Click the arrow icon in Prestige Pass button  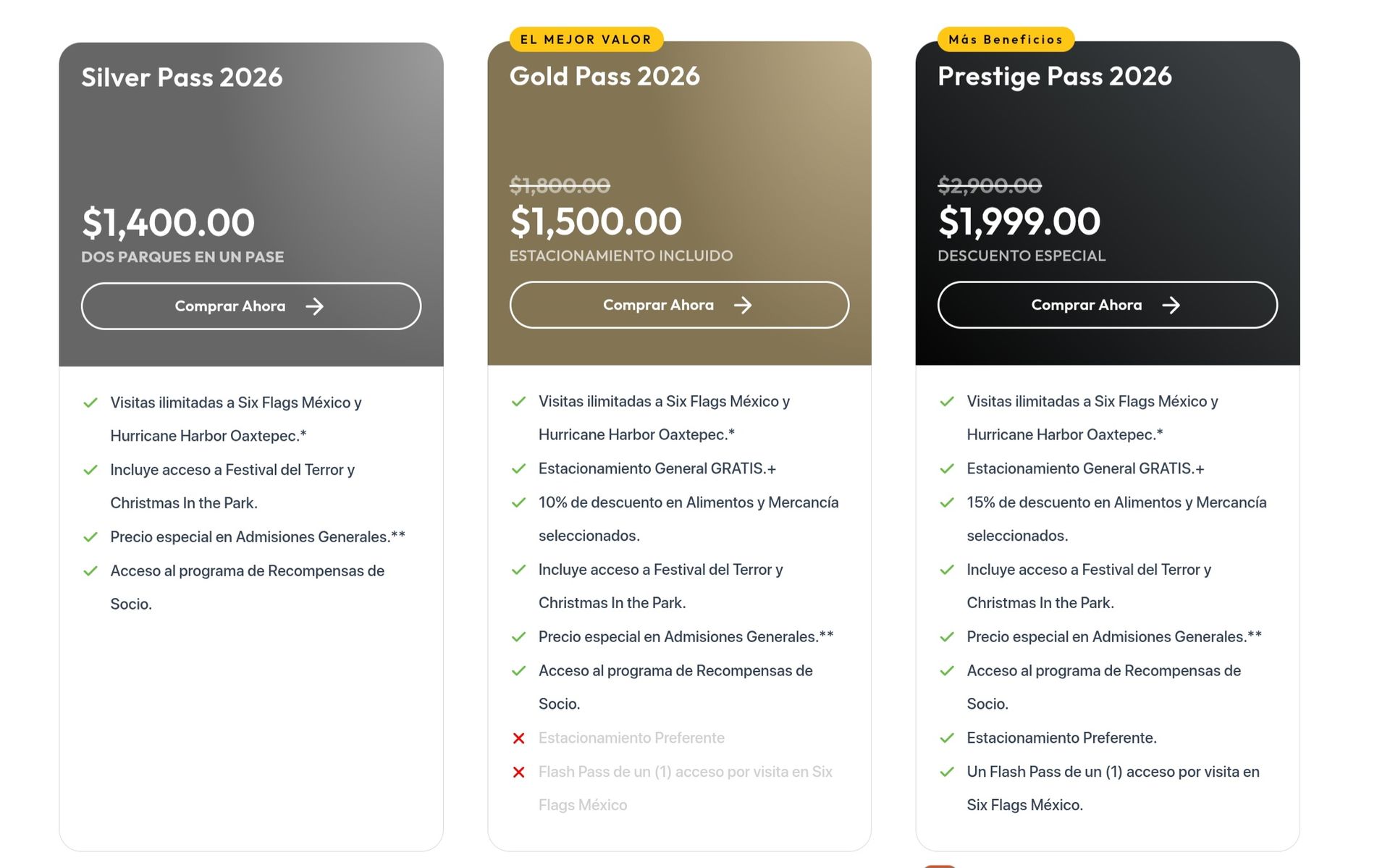(1171, 305)
